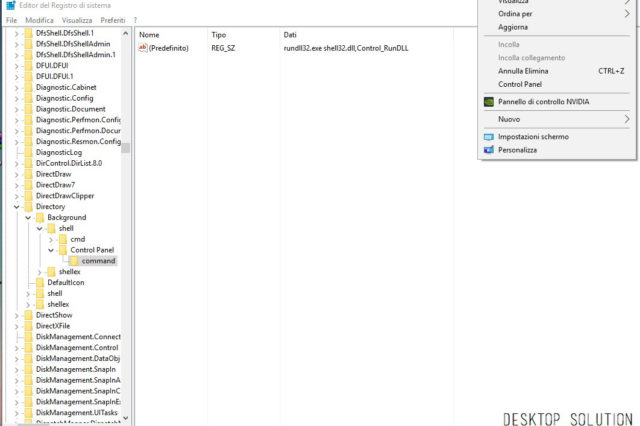Collapse the shell key under Background
Screen dimensions: 640x426
coord(40,229)
